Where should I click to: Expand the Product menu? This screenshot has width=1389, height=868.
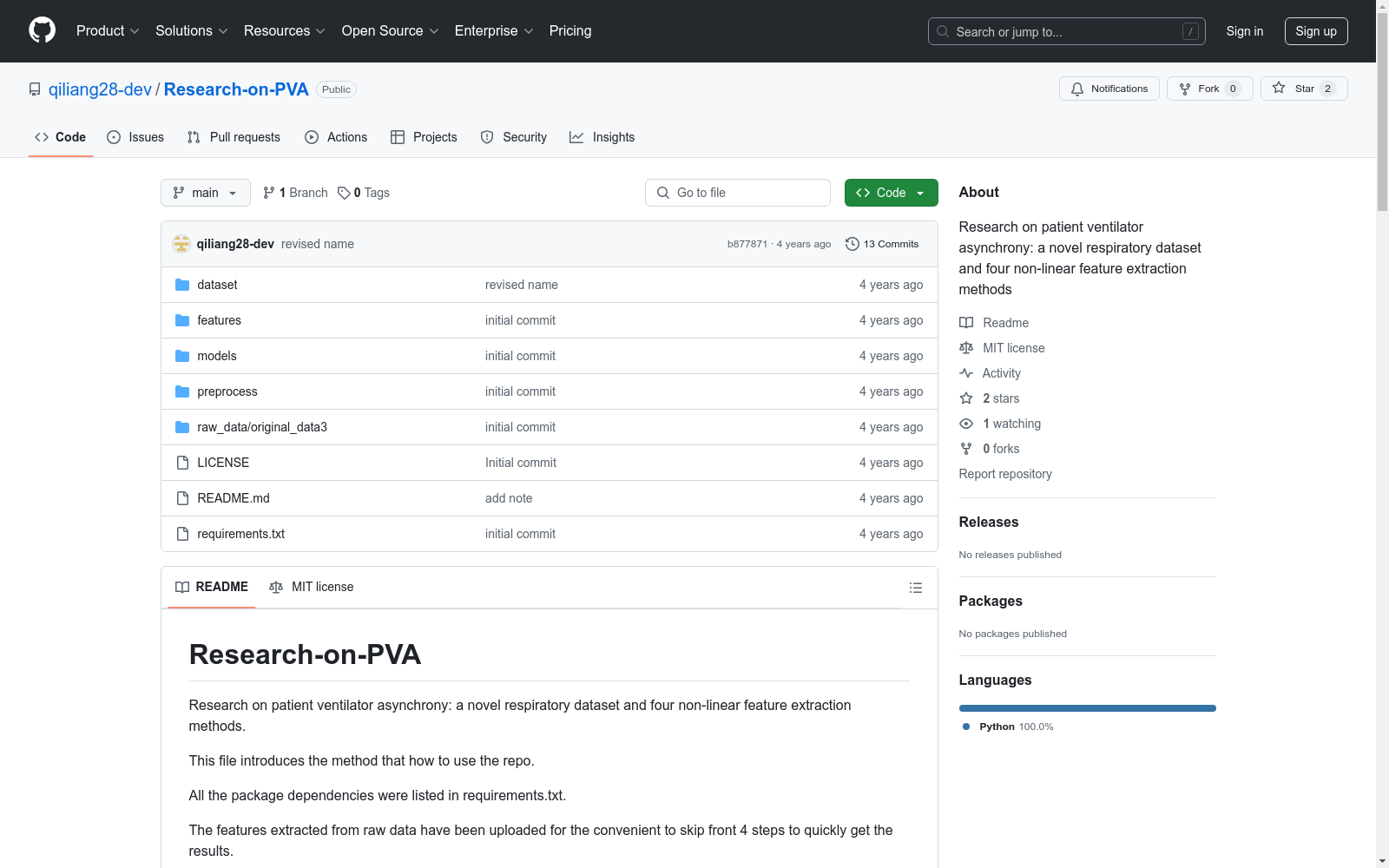tap(108, 31)
